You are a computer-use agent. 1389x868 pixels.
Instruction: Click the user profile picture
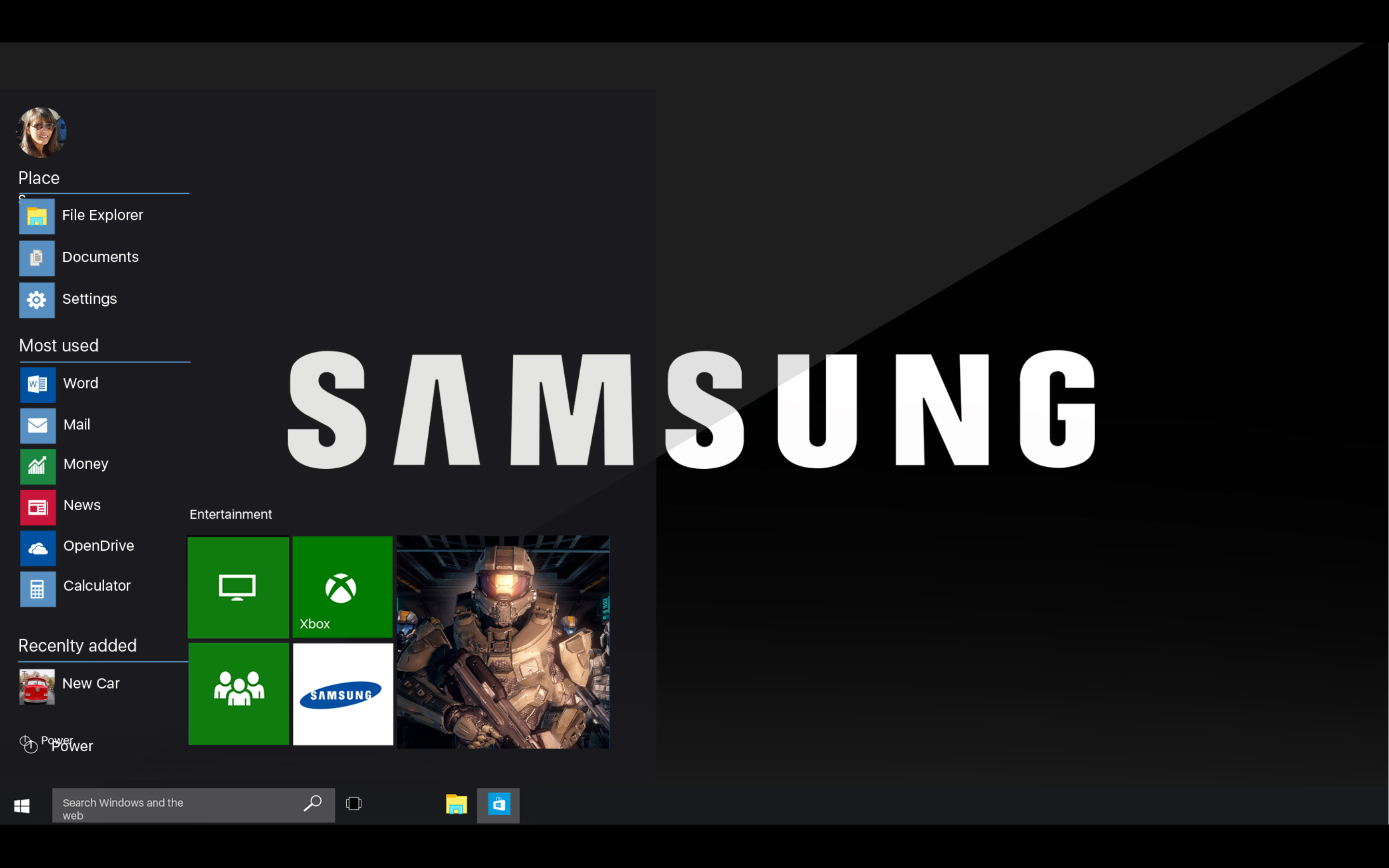[x=41, y=132]
